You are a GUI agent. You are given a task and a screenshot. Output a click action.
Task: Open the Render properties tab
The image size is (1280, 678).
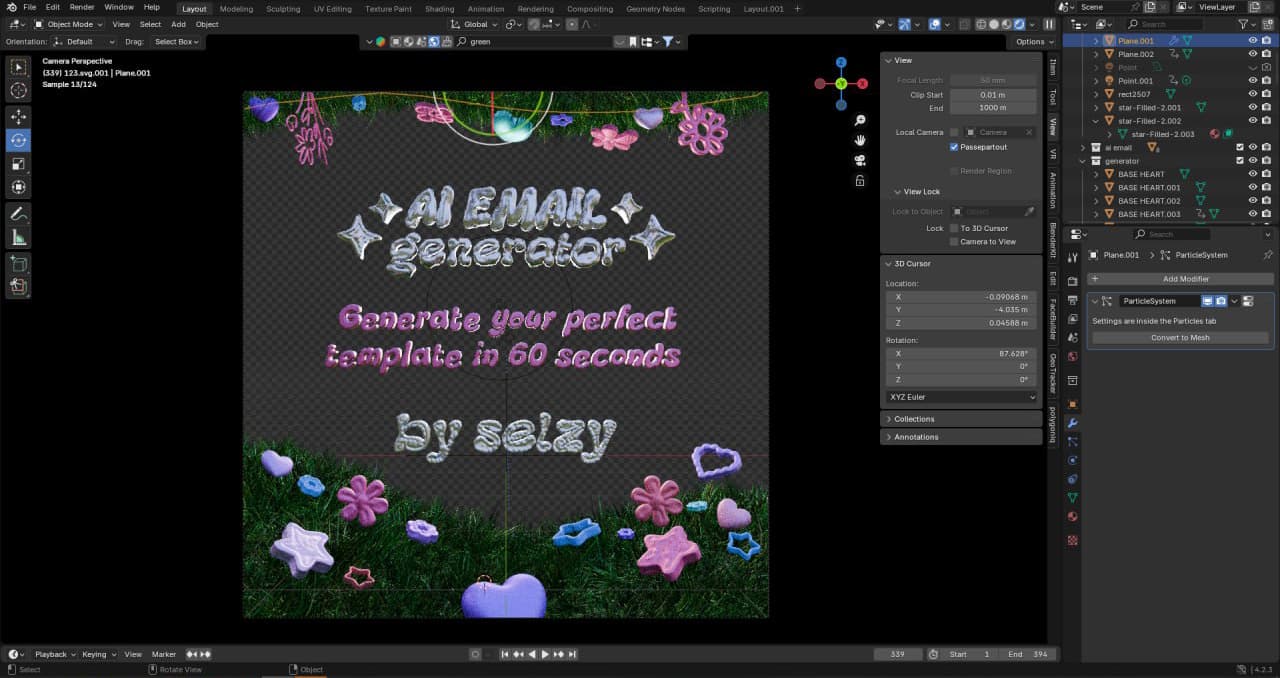tap(1072, 281)
